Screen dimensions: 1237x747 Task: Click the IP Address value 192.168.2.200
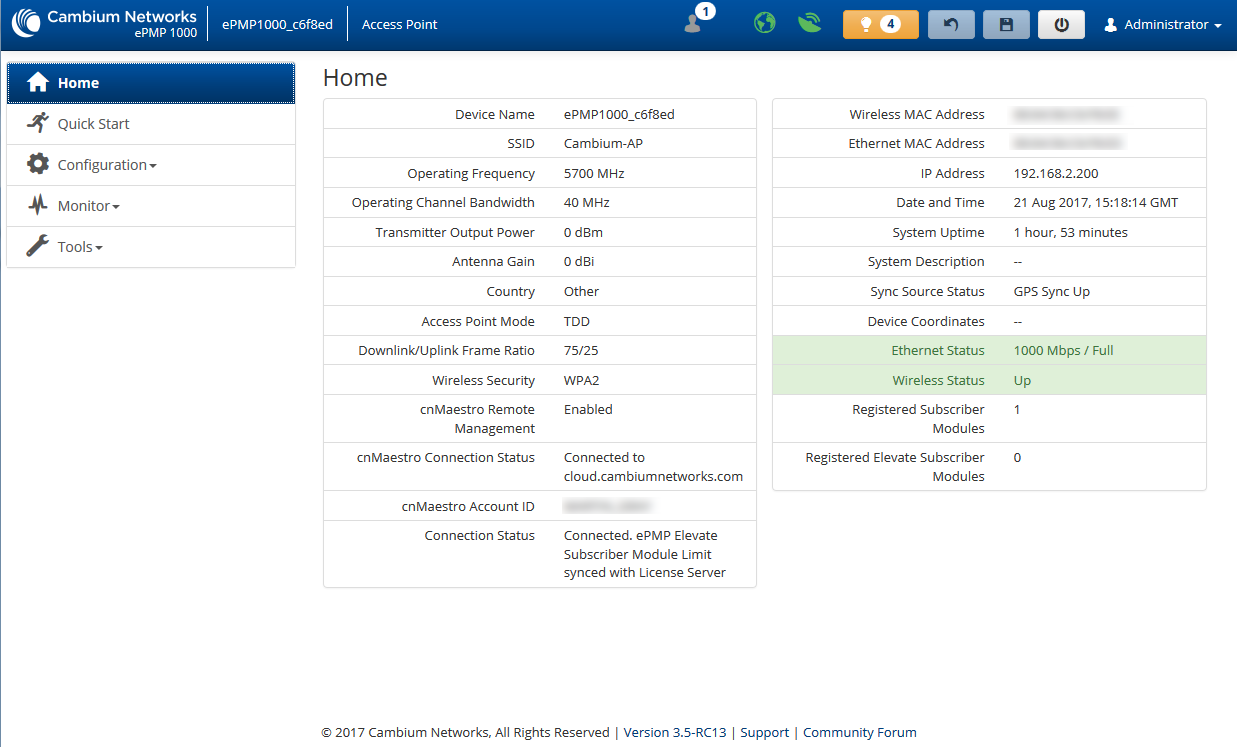pyautogui.click(x=1055, y=173)
